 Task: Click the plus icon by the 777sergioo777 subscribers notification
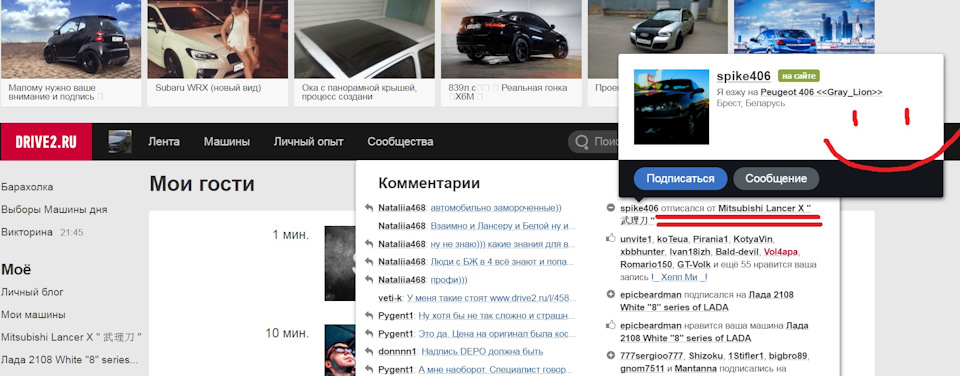point(610,356)
